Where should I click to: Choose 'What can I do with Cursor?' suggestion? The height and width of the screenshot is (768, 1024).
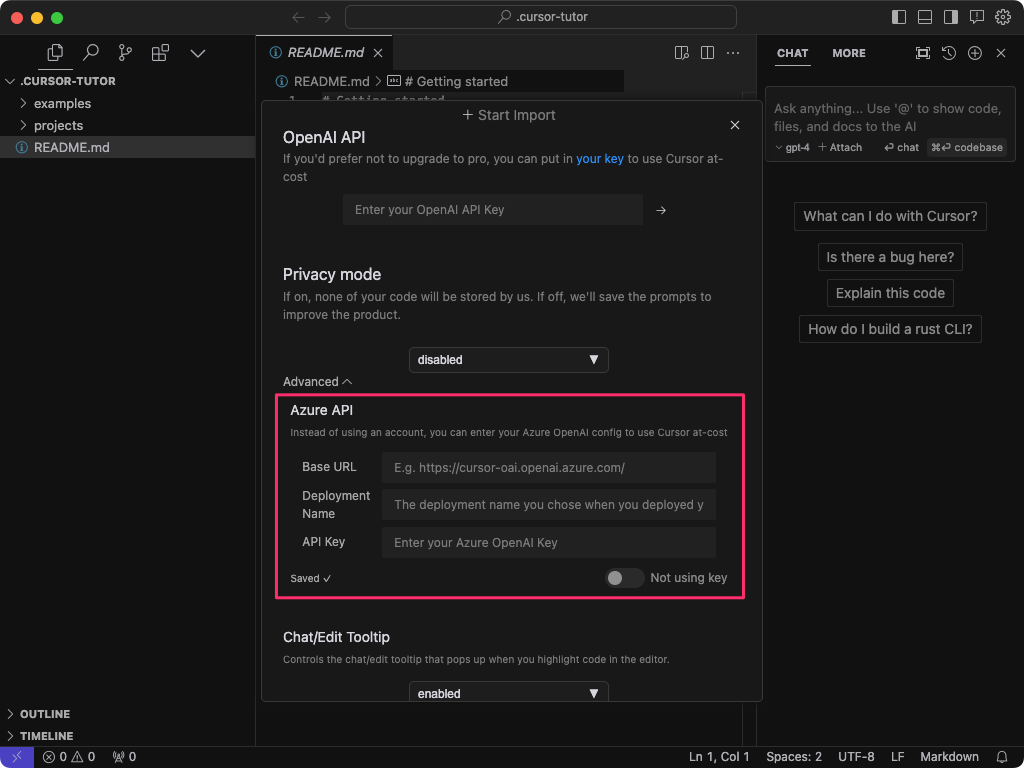890,216
